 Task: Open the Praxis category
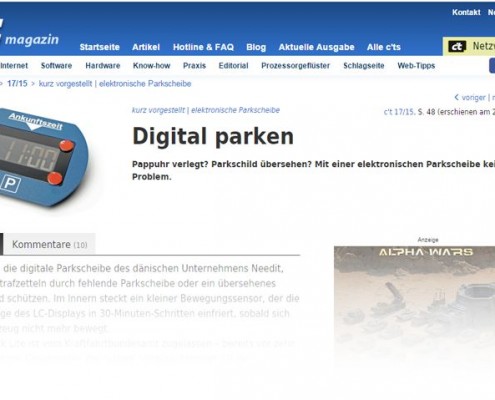point(194,66)
